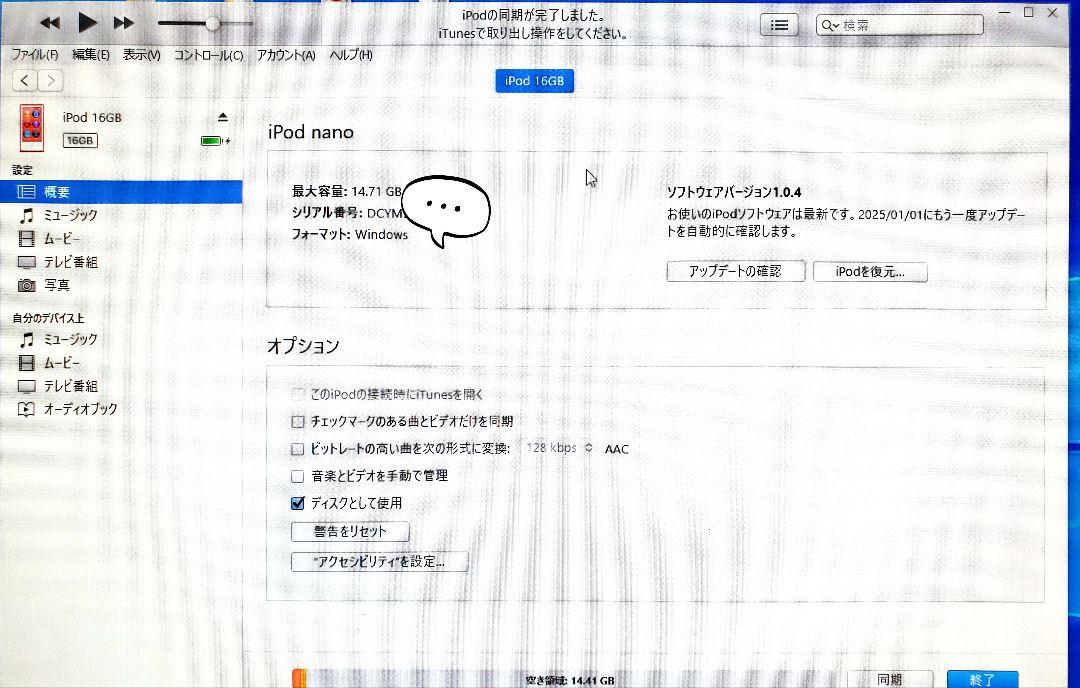
Task: Click the "アクセシビリティ"を設定... button
Action: coord(380,562)
